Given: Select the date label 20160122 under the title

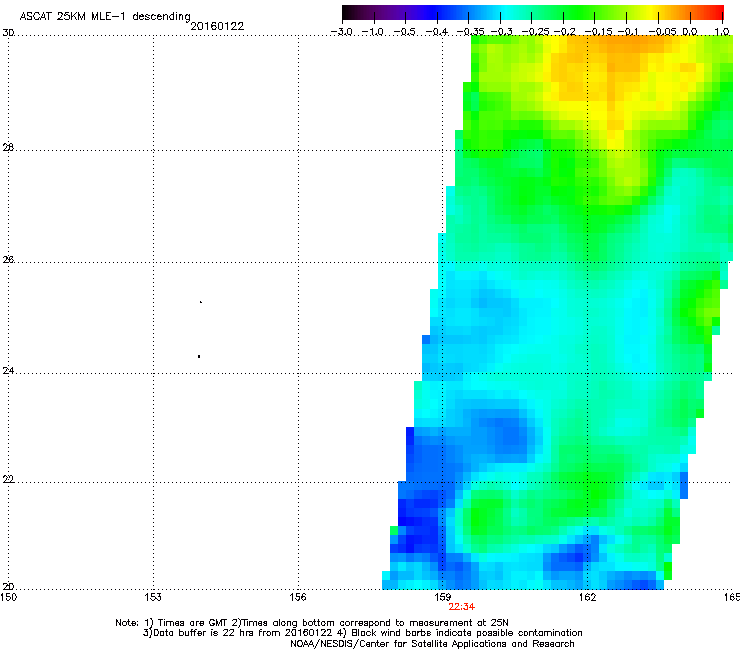Looking at the screenshot, I should (x=217, y=26).
